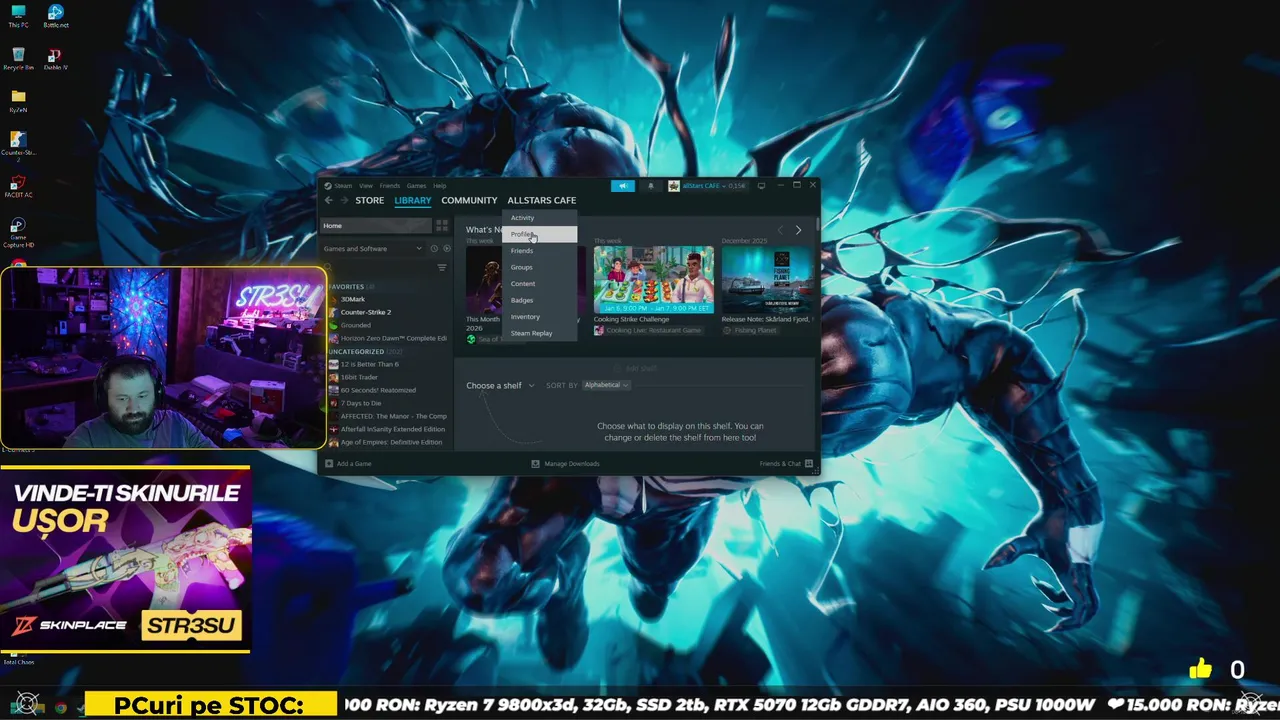1280x720 pixels.
Task: Open the Counter-Strike 2 desktop shortcut
Action: 18,146
